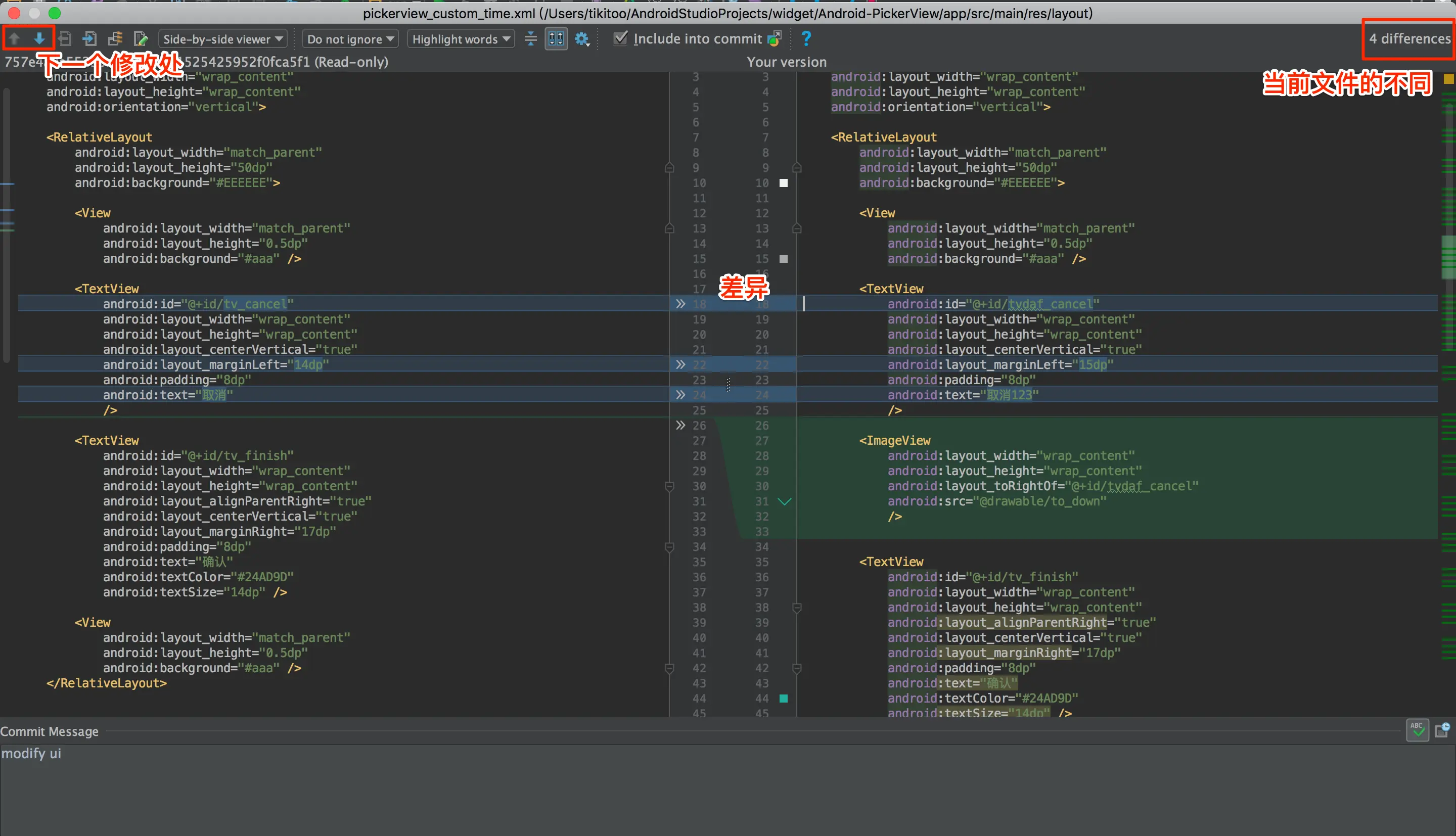Image resolution: width=1456 pixels, height=836 pixels.
Task: Click the jump to source pencil icon
Action: [141, 38]
